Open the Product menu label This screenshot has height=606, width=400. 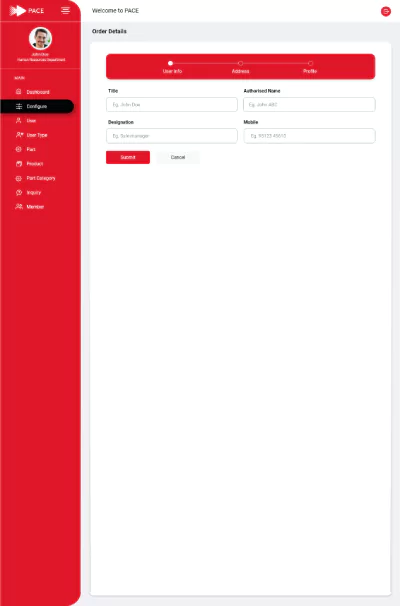tap(35, 164)
